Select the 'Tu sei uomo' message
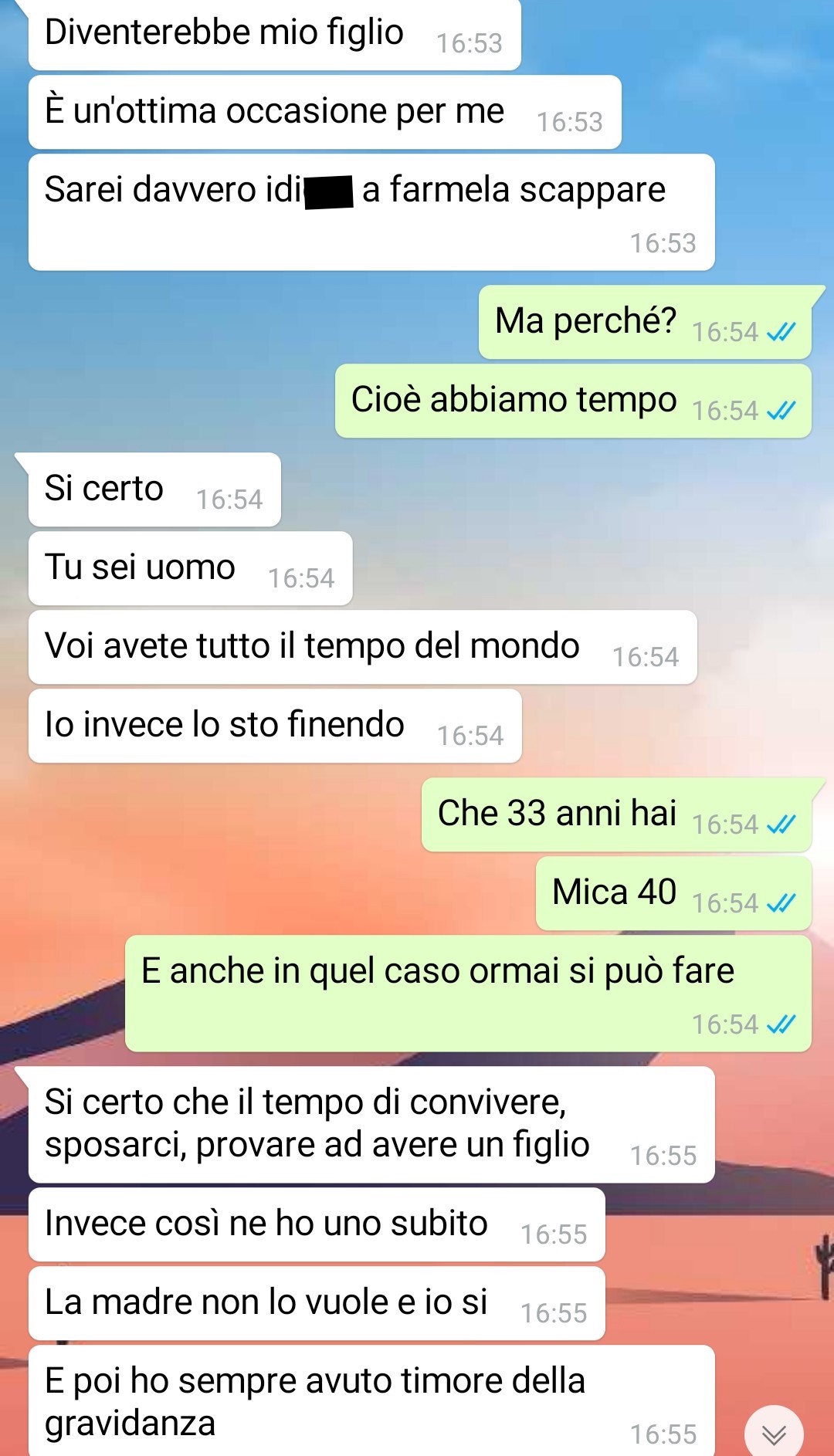This screenshot has height=1456, width=834. coord(191,568)
